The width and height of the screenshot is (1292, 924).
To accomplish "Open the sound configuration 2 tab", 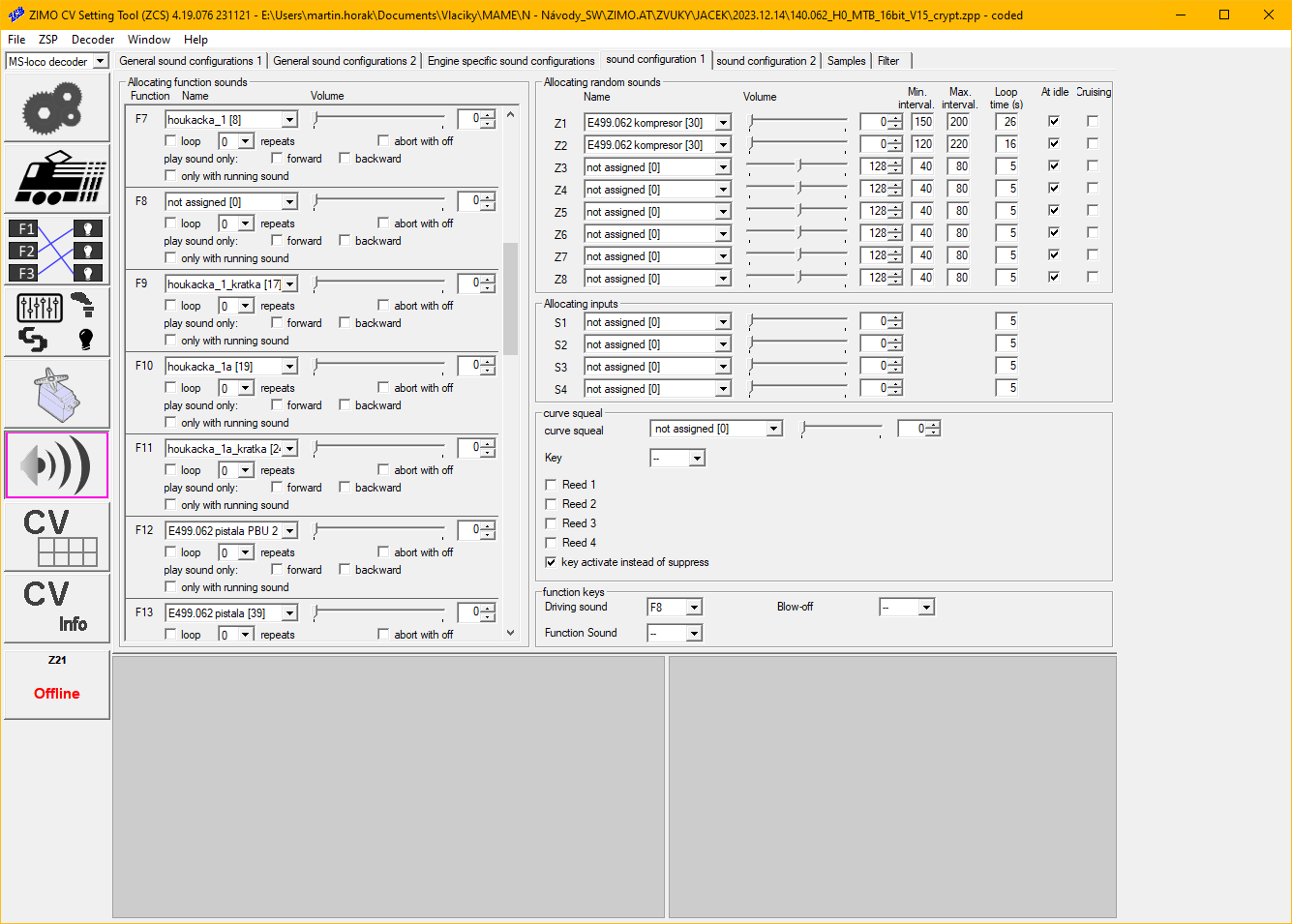I will coord(766,61).
